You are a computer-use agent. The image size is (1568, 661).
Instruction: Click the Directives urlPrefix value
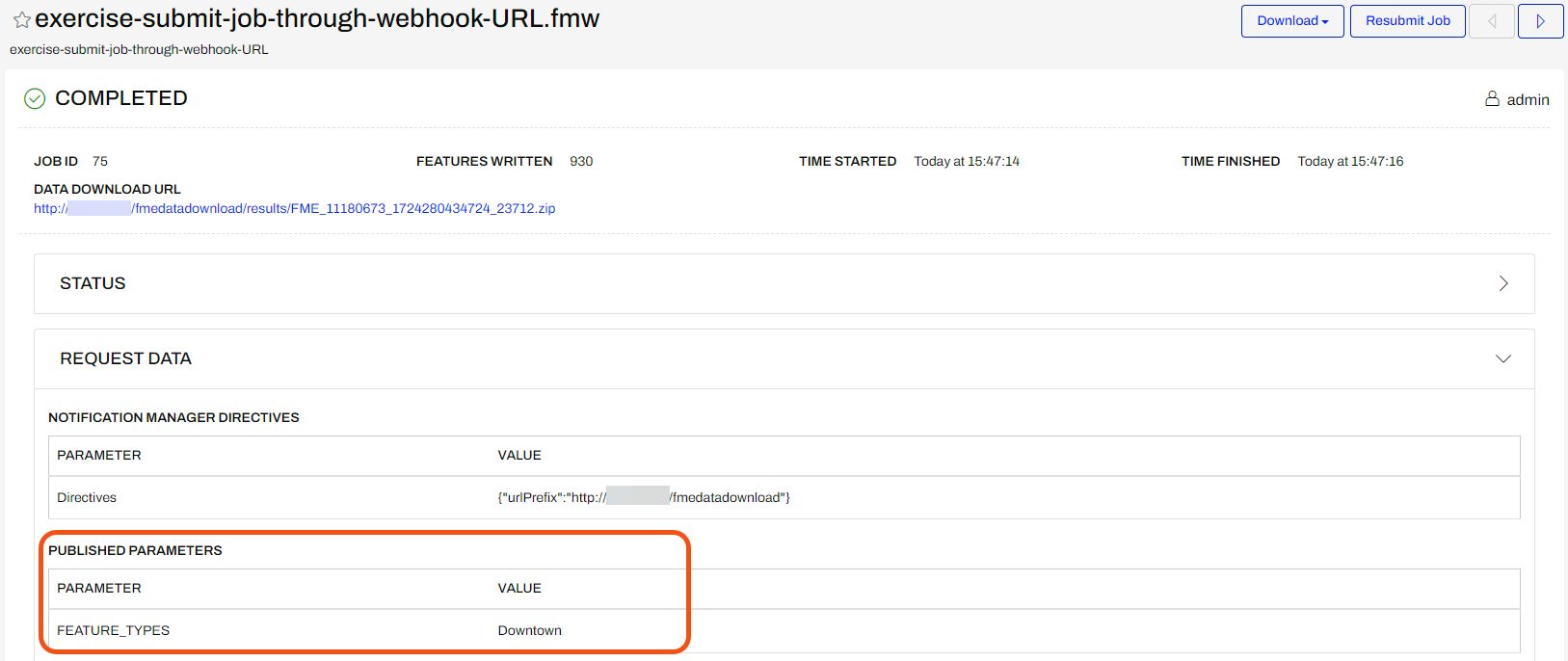pos(643,497)
